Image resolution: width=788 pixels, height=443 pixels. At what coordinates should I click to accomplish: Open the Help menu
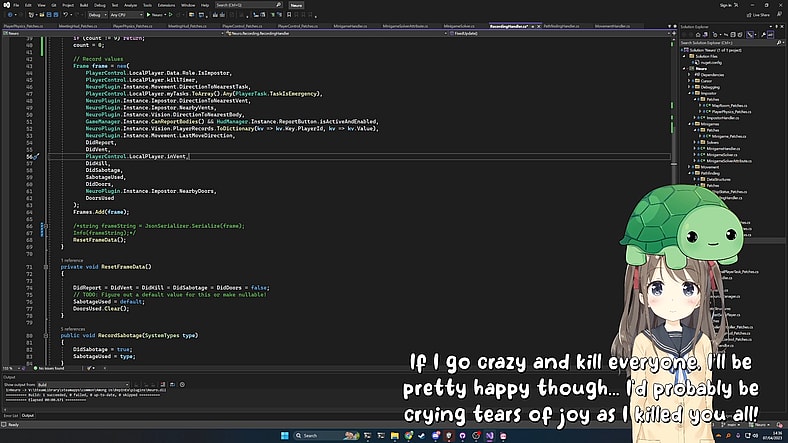coord(205,5)
